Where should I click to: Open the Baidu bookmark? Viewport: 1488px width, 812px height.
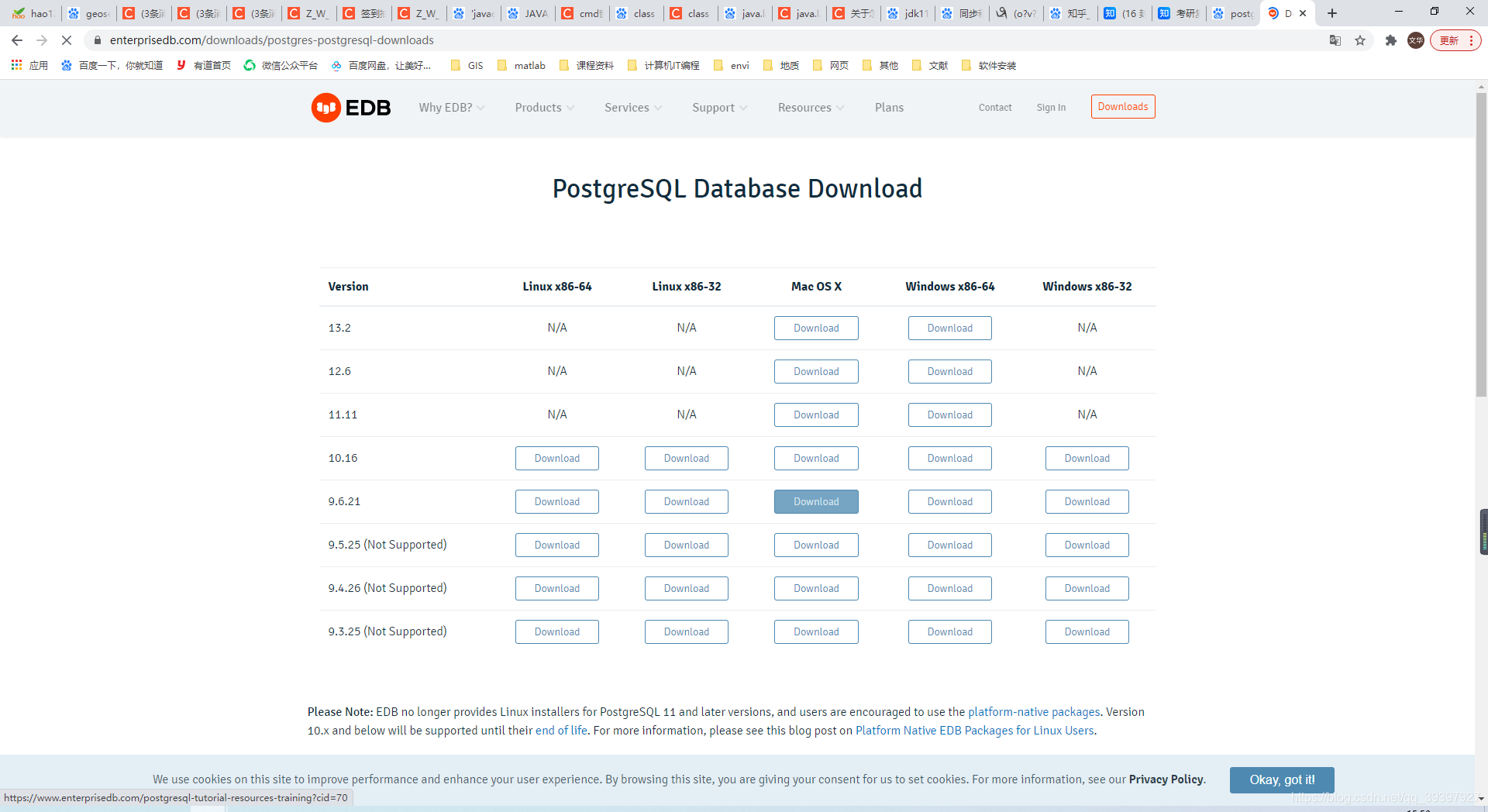112,65
